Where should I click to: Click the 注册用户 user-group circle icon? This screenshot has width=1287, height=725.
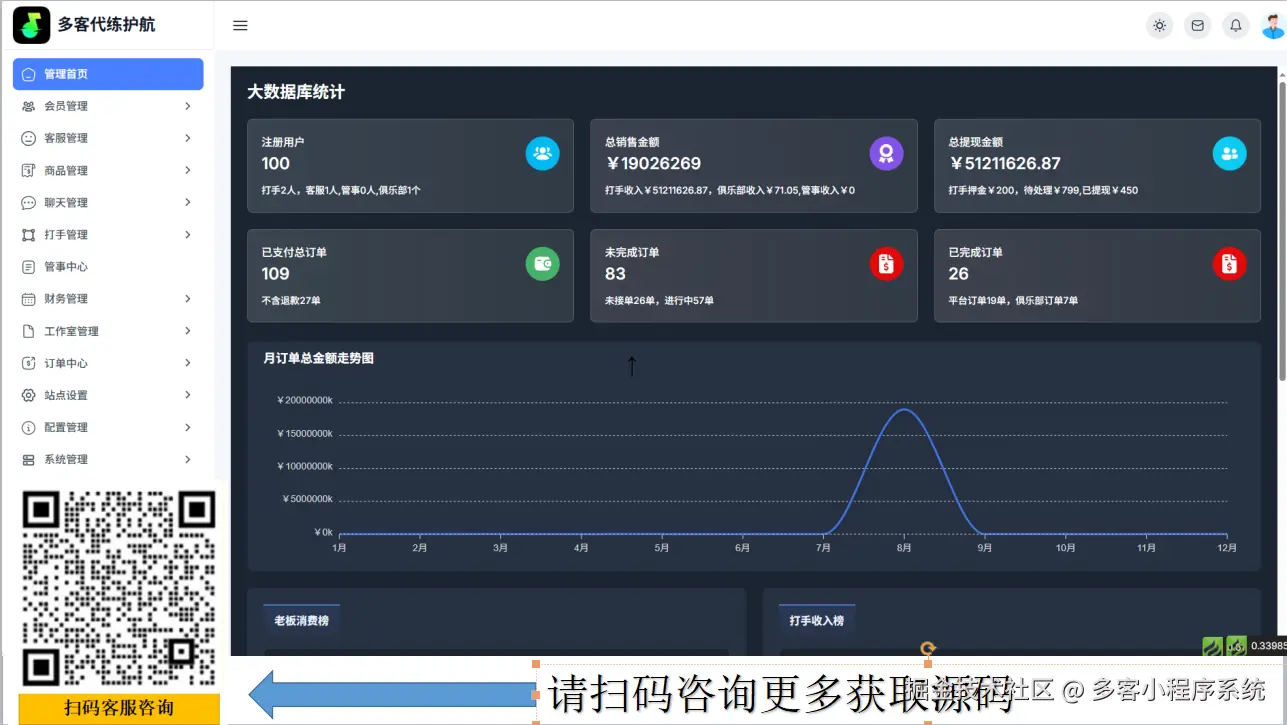click(x=542, y=155)
